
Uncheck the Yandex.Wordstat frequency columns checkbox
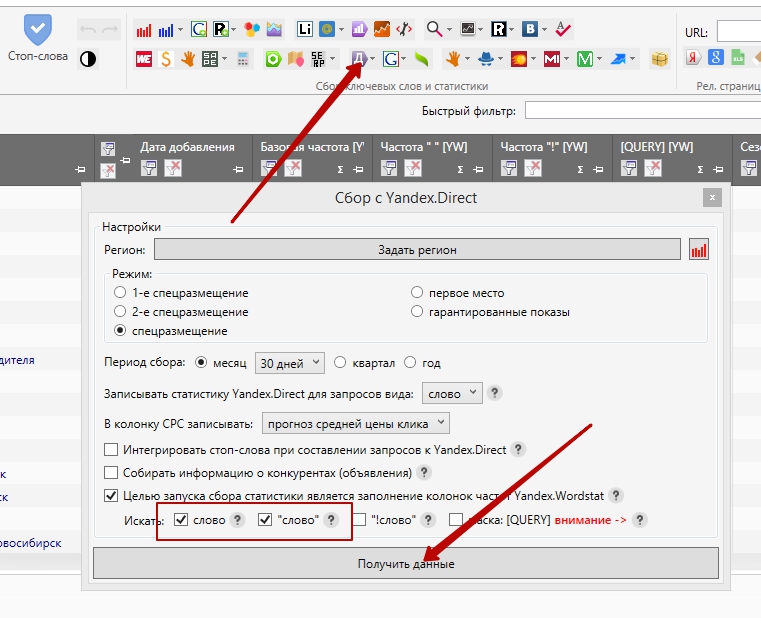111,496
